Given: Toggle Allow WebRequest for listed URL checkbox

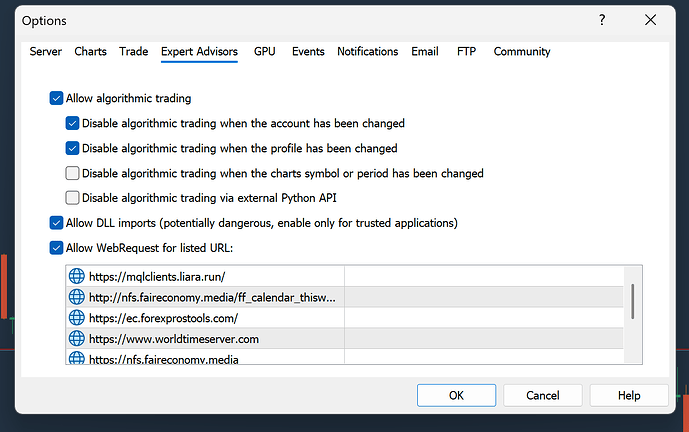Looking at the screenshot, I should (56, 248).
